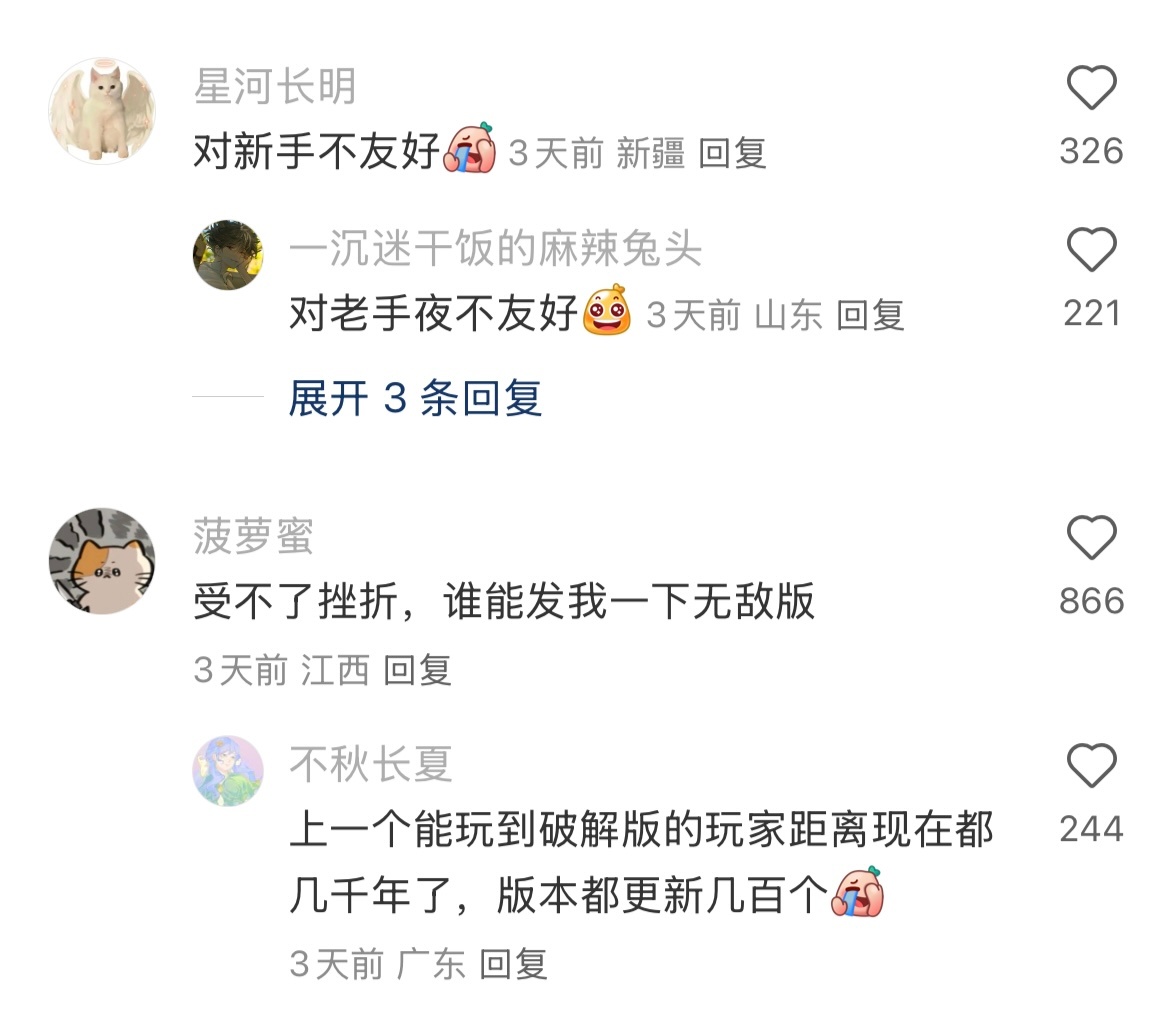Tap the comment text 受不了挫折，谁能发我一下无敌版

pos(504,601)
